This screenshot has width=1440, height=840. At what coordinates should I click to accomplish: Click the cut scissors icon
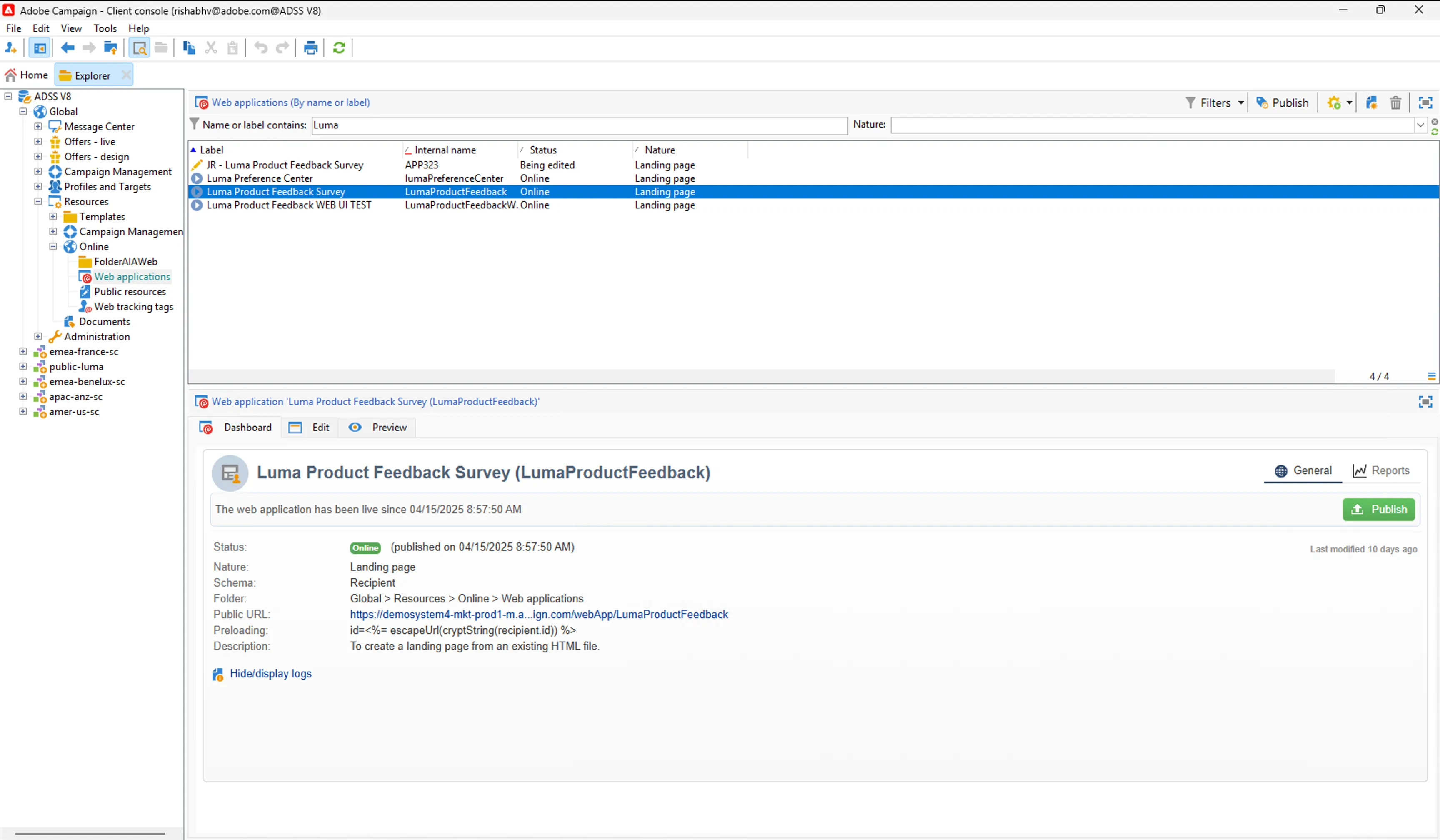coord(211,48)
